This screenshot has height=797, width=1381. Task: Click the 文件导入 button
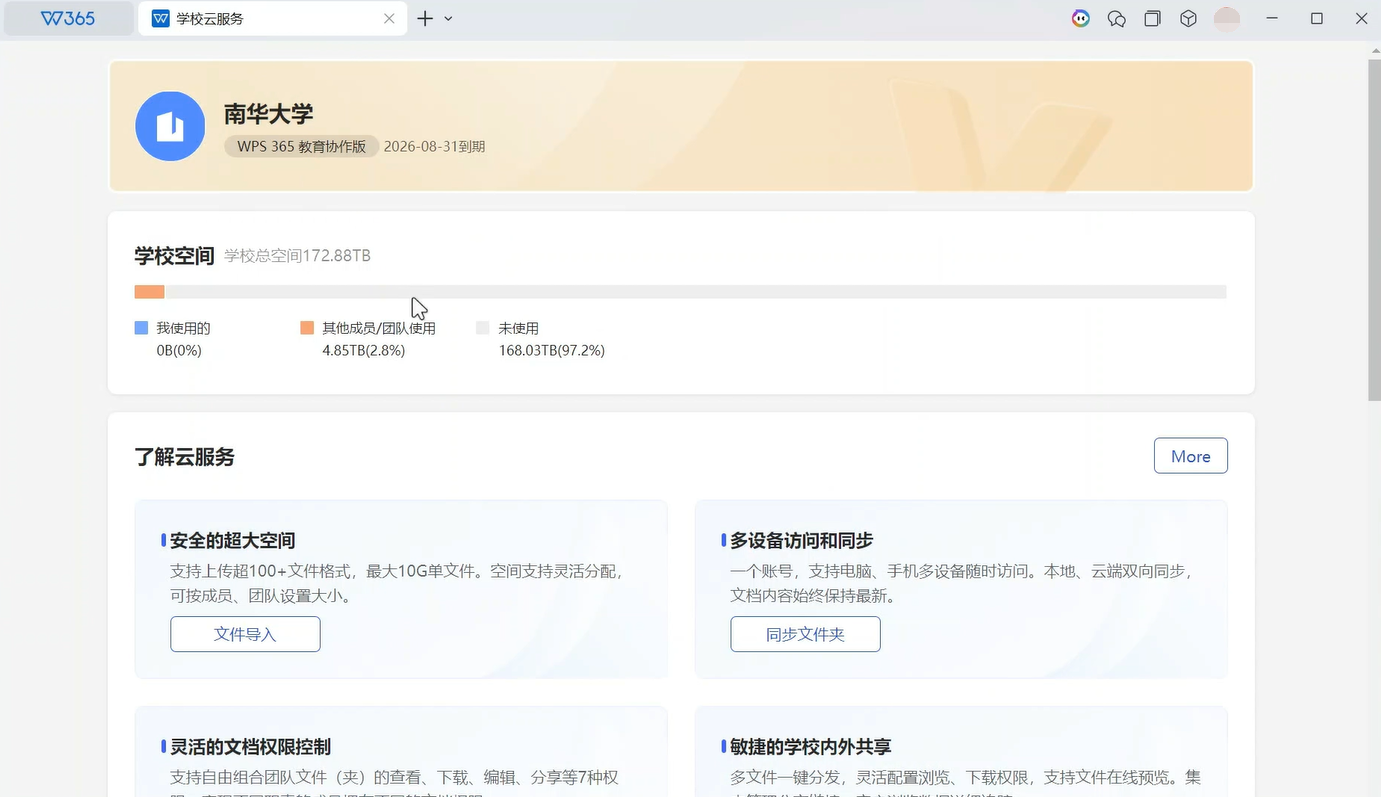(x=245, y=634)
